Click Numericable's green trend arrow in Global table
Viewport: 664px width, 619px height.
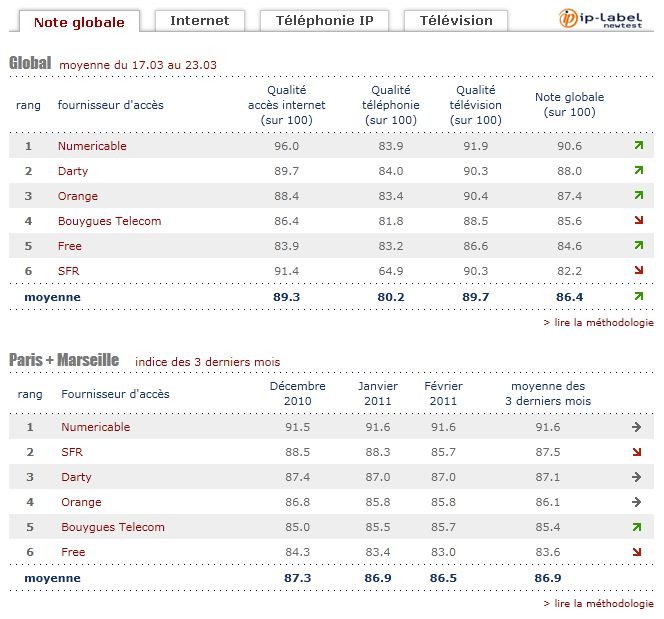(638, 146)
